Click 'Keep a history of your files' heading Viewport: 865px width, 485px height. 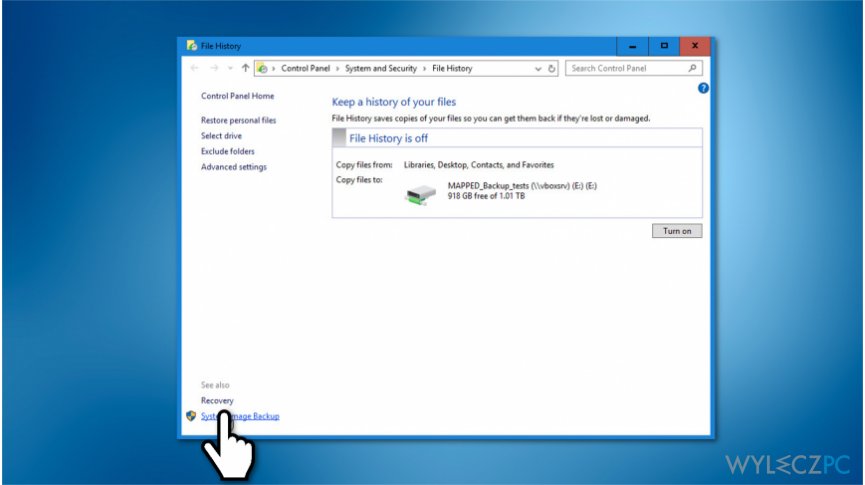(394, 102)
